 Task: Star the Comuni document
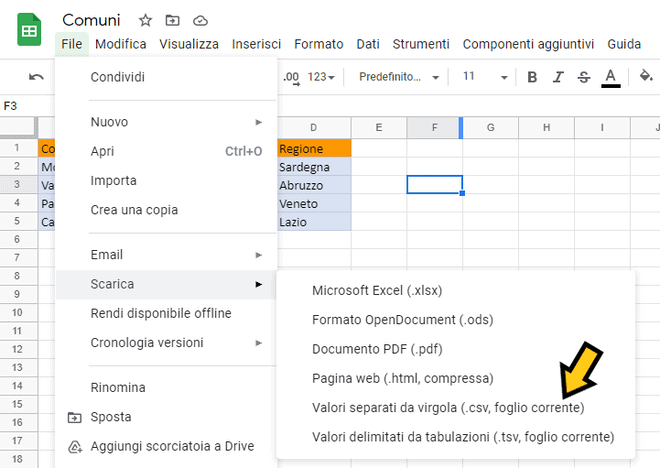(x=146, y=20)
